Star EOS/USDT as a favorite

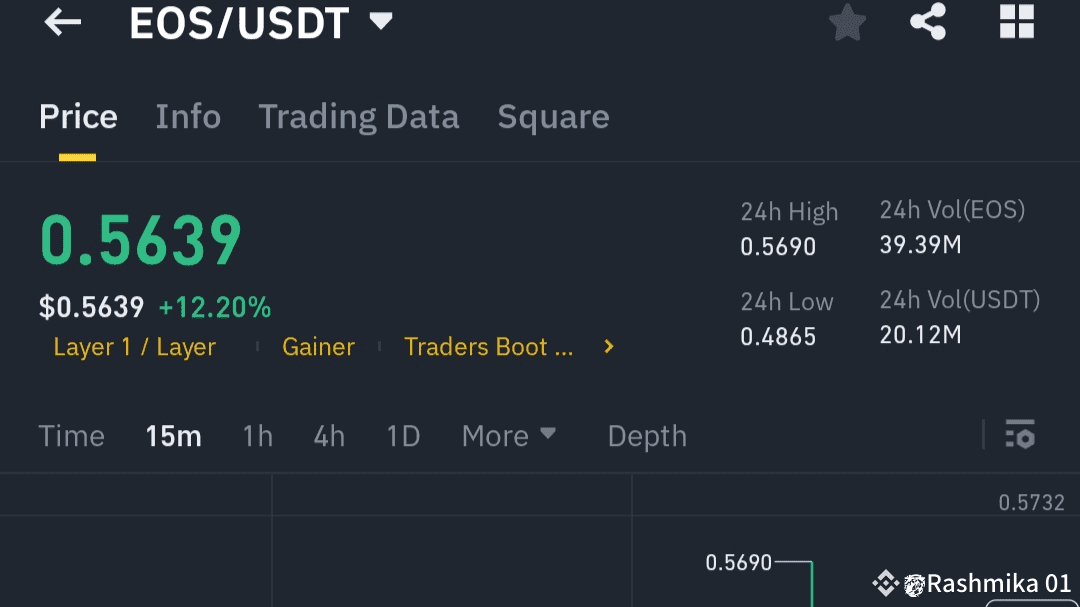pyautogui.click(x=847, y=23)
